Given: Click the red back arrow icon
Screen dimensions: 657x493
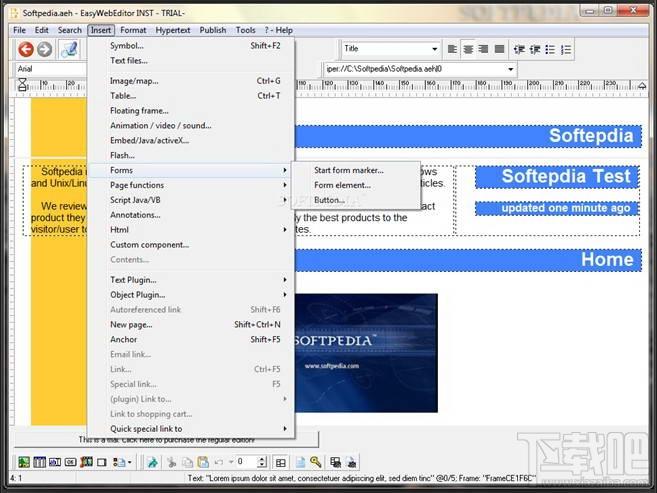Looking at the screenshot, I should [25, 49].
